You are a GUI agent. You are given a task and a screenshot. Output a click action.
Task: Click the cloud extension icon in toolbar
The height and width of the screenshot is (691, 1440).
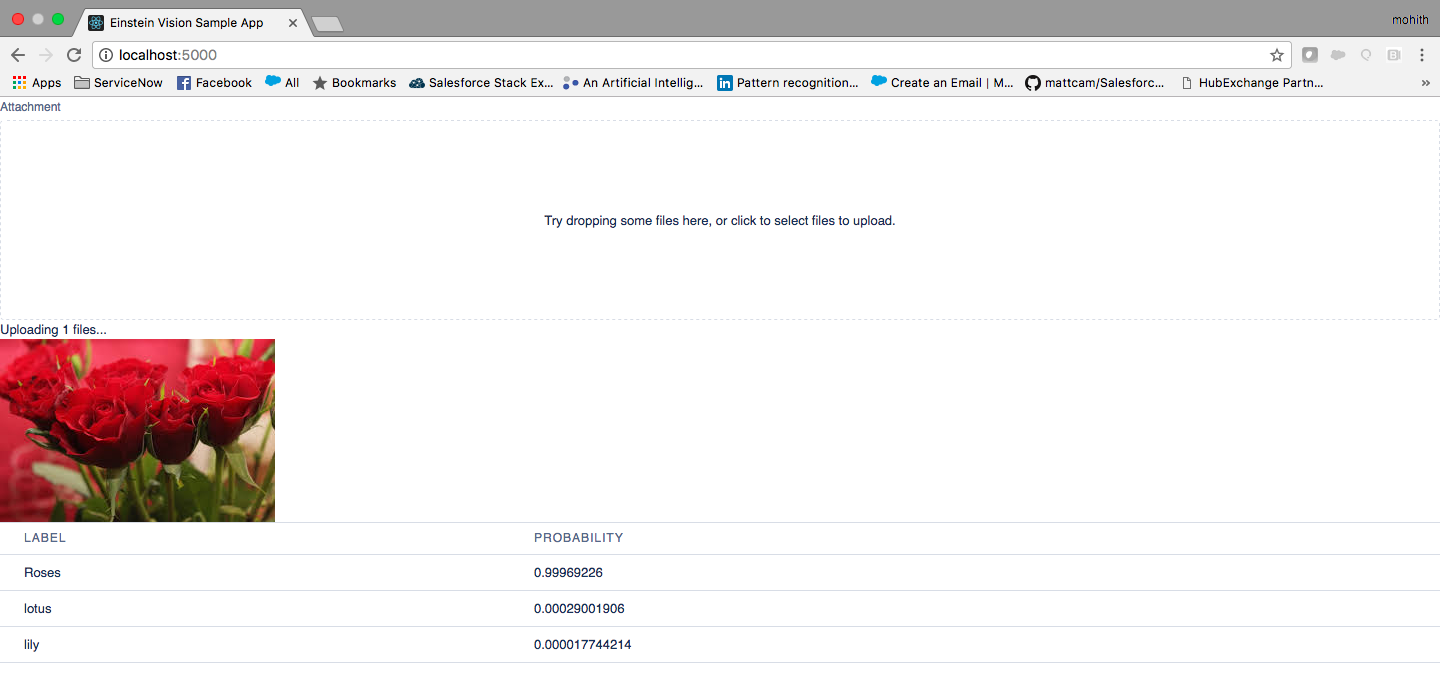click(1338, 55)
